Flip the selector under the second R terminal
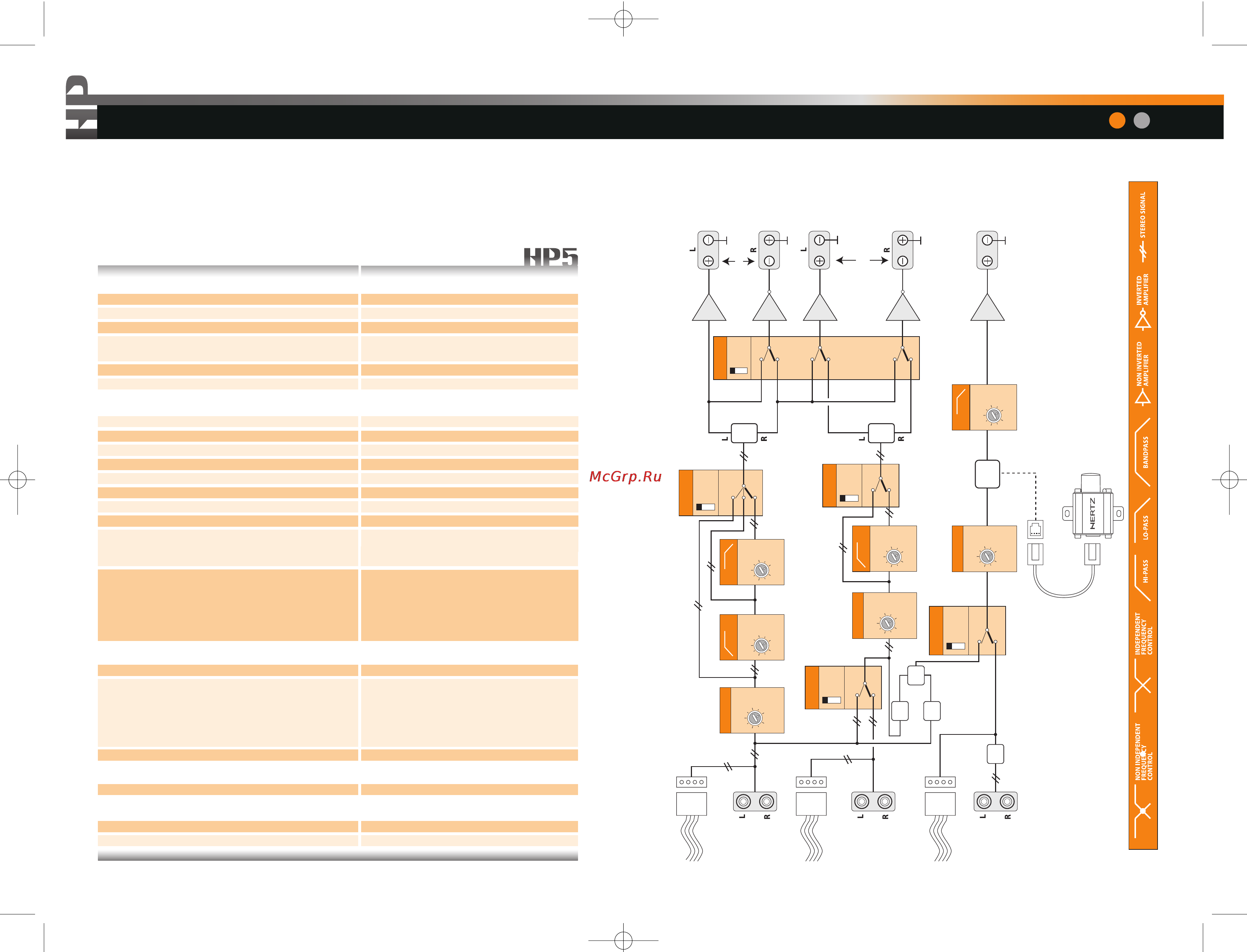Screen dimensions: 1247x952 769,354
